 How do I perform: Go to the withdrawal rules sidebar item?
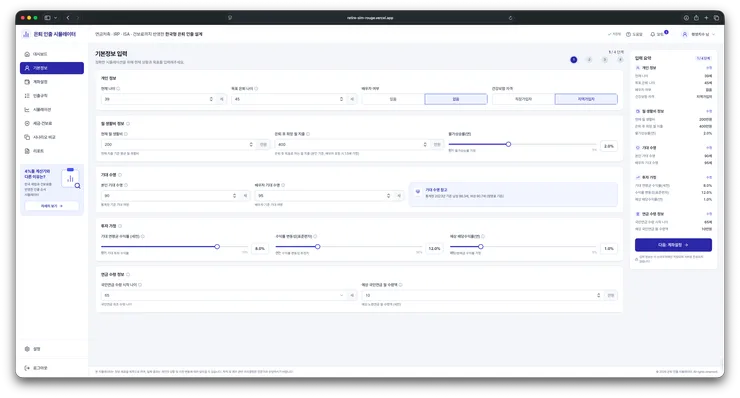tap(52, 95)
